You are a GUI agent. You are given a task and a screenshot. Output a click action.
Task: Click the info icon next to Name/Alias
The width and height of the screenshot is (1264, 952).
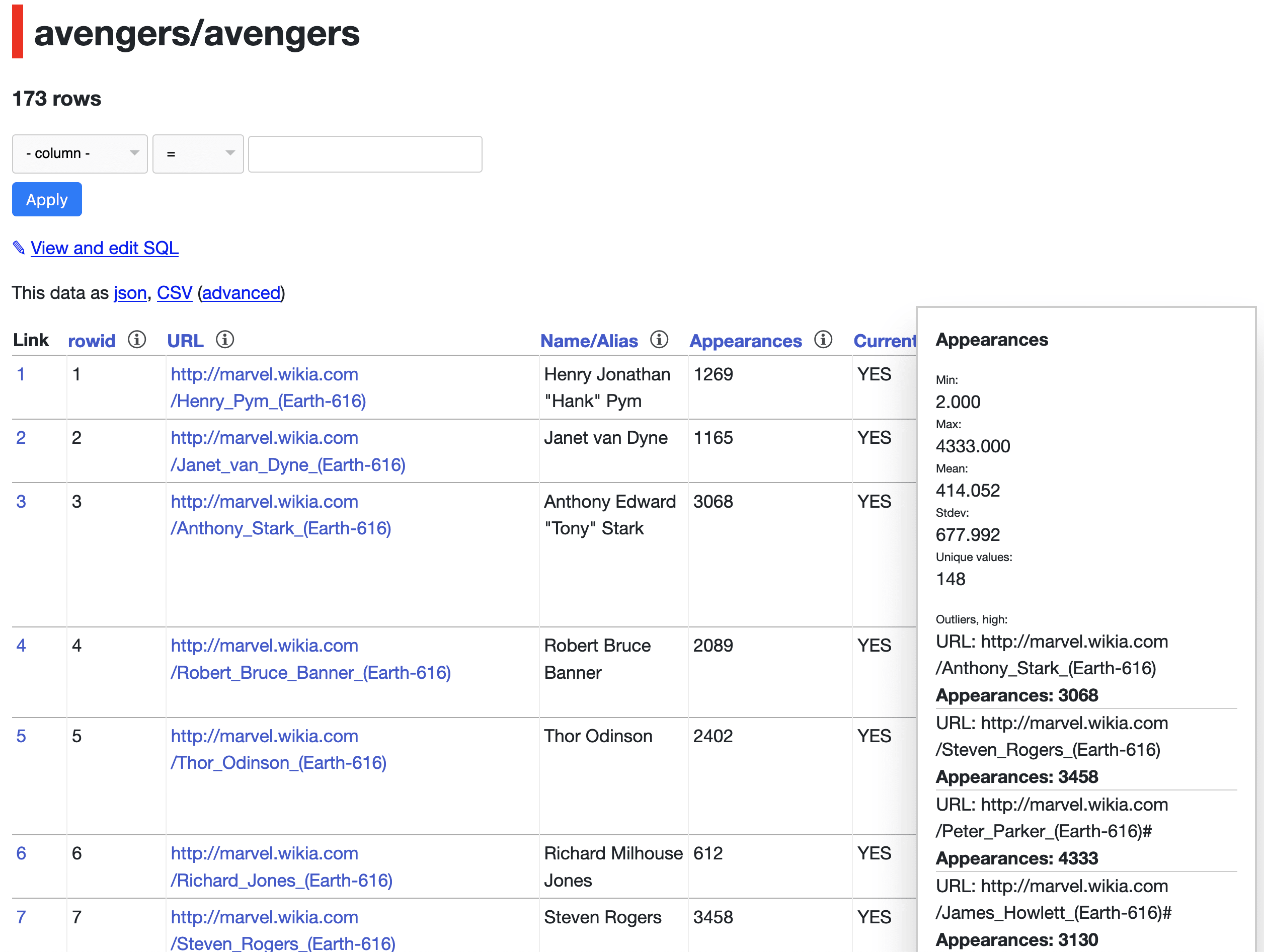click(x=659, y=340)
